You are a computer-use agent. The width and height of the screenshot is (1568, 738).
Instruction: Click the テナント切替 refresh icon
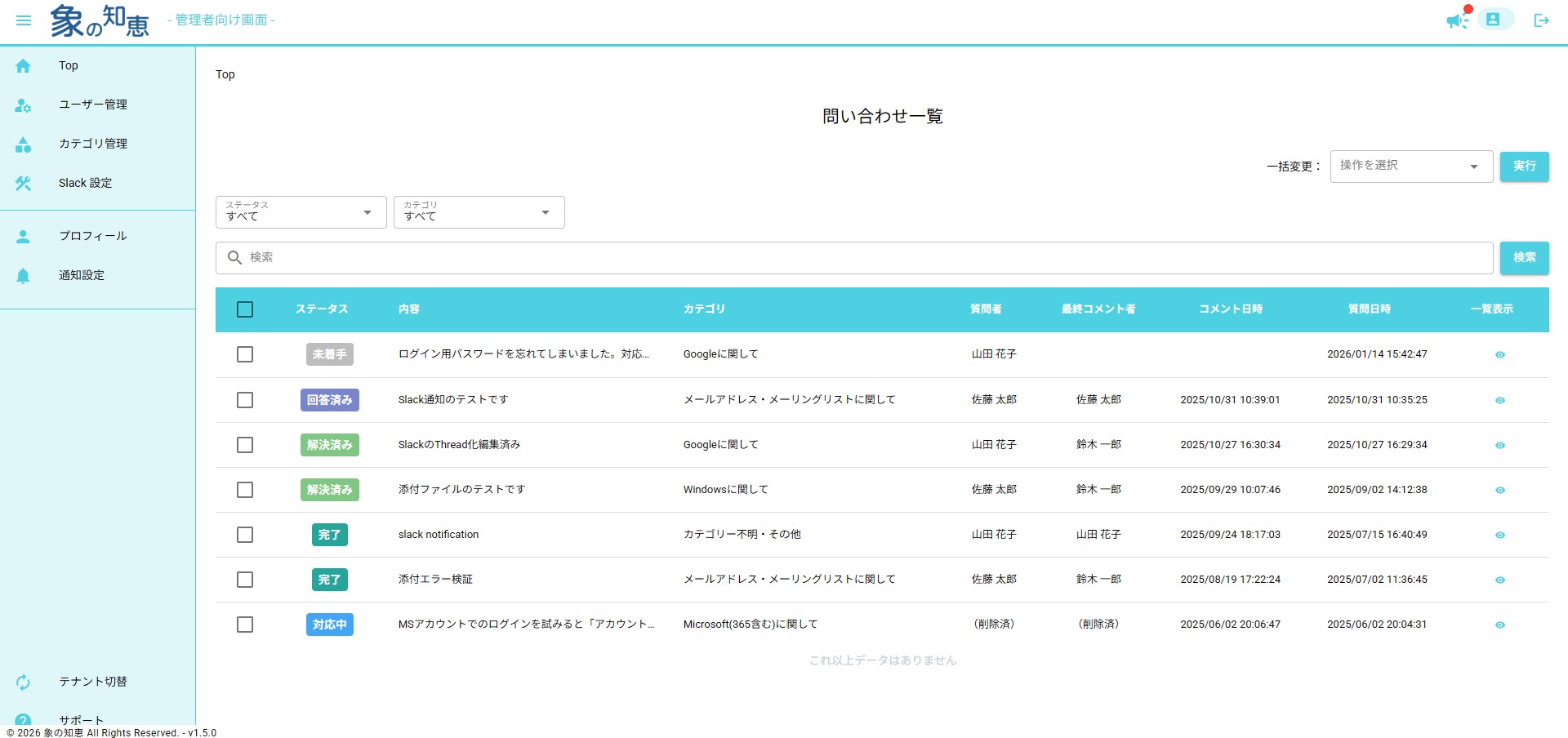tap(23, 682)
